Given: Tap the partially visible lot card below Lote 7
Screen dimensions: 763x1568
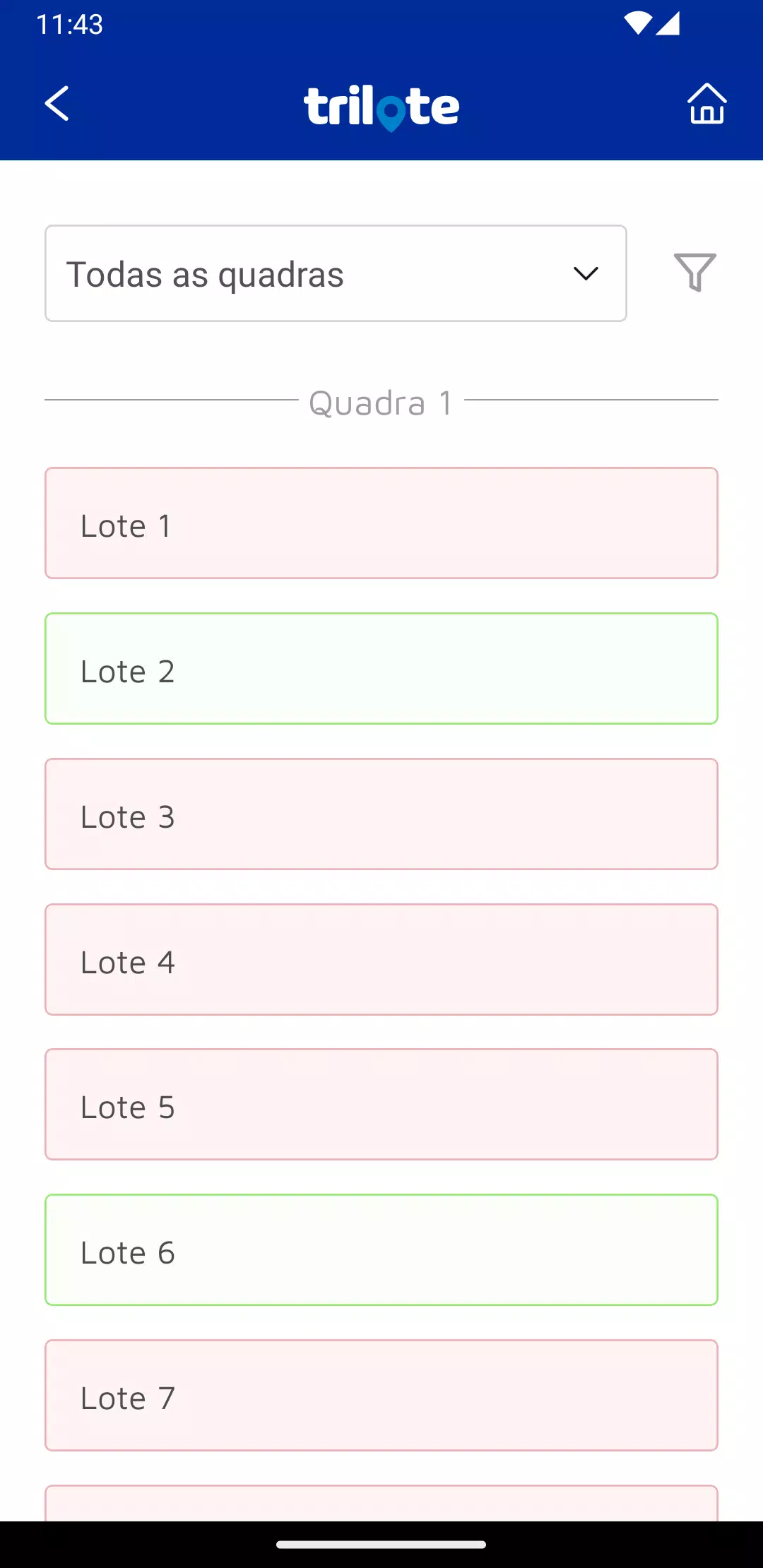Looking at the screenshot, I should [x=381, y=1504].
